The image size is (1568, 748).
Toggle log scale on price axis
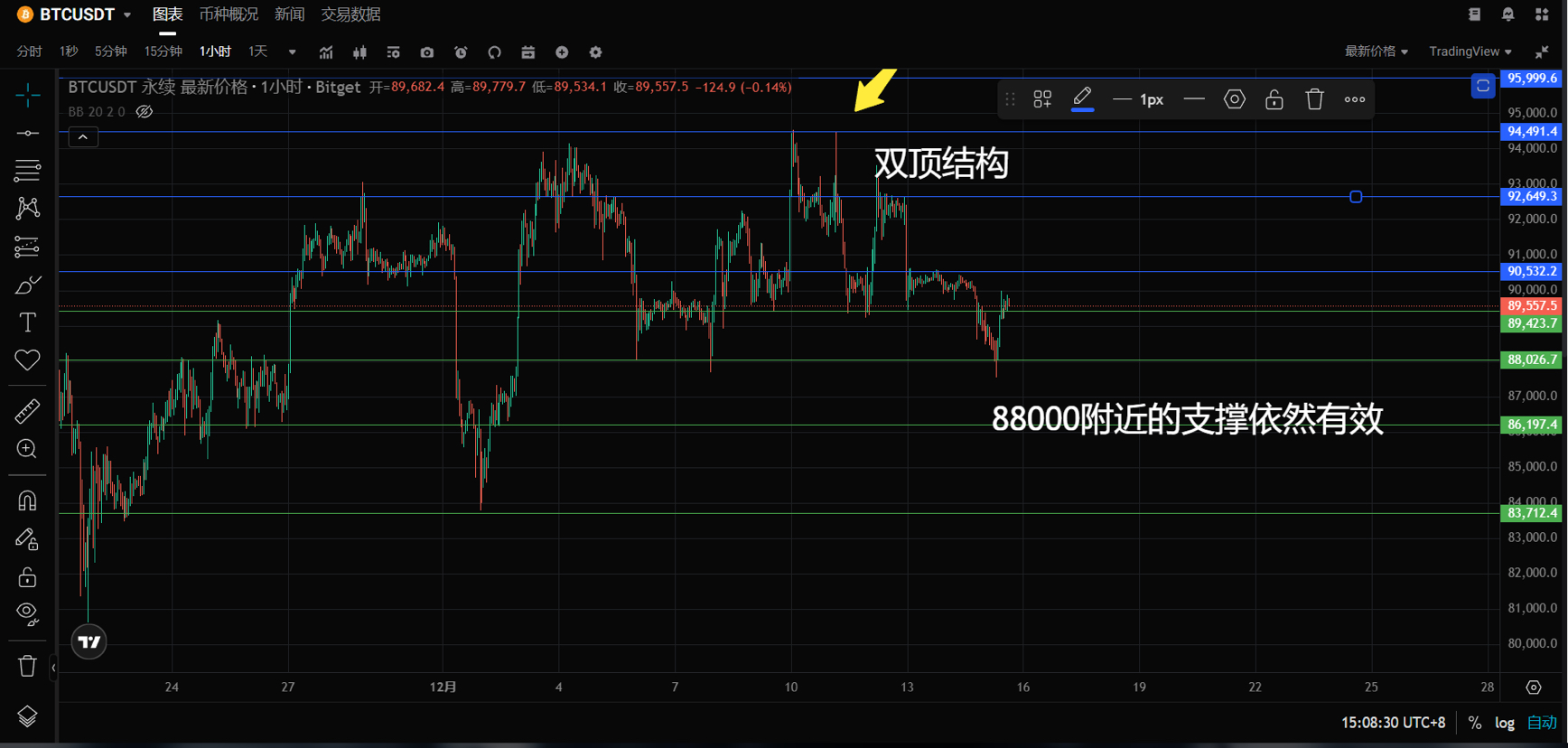tap(1504, 723)
